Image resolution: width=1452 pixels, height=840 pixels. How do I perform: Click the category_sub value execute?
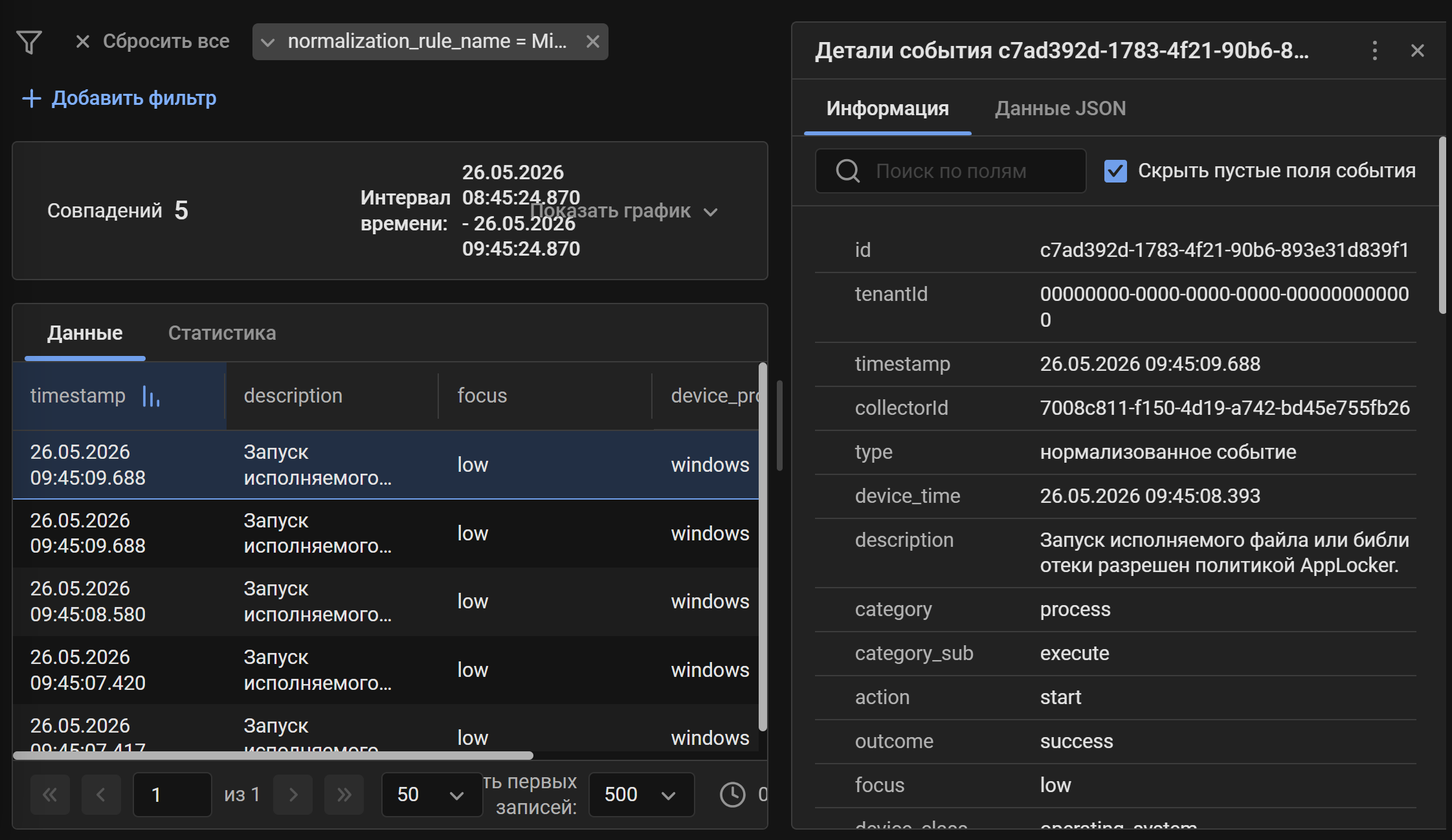[x=1074, y=653]
